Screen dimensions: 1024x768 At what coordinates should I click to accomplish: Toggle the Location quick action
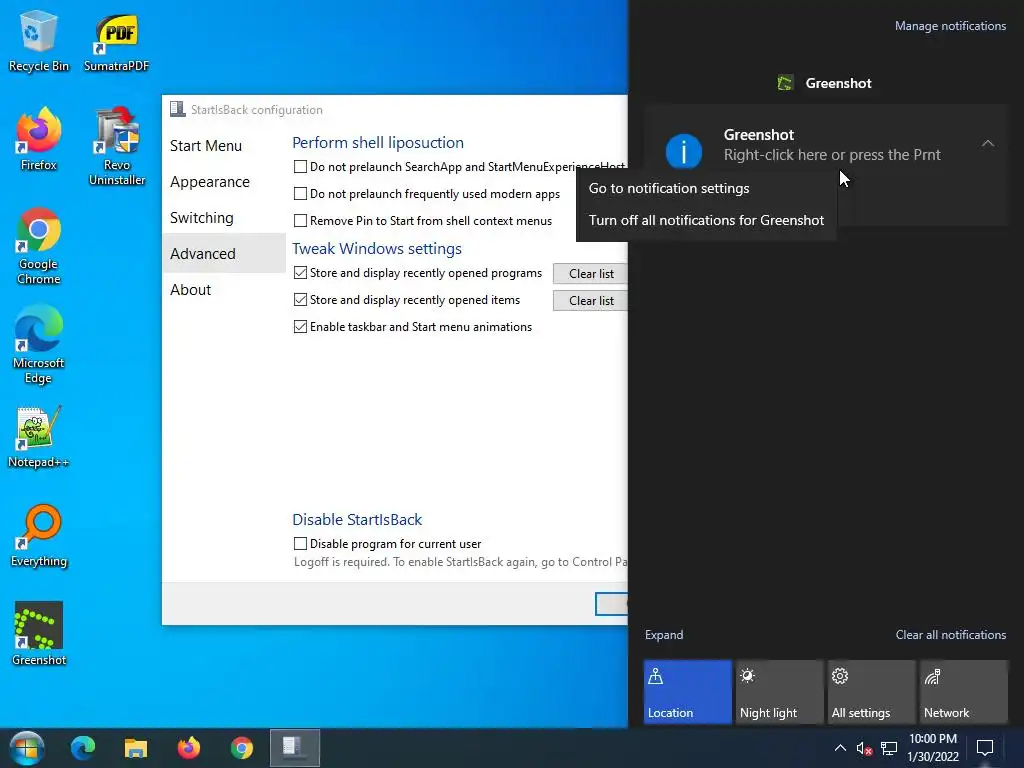tap(688, 692)
